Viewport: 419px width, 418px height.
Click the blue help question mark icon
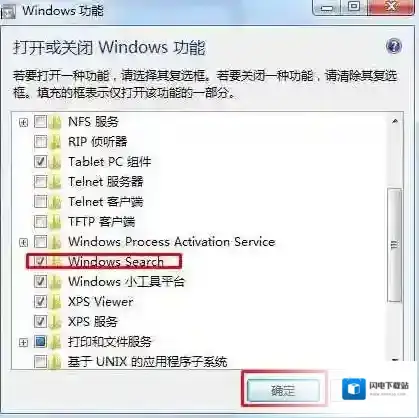(394, 46)
